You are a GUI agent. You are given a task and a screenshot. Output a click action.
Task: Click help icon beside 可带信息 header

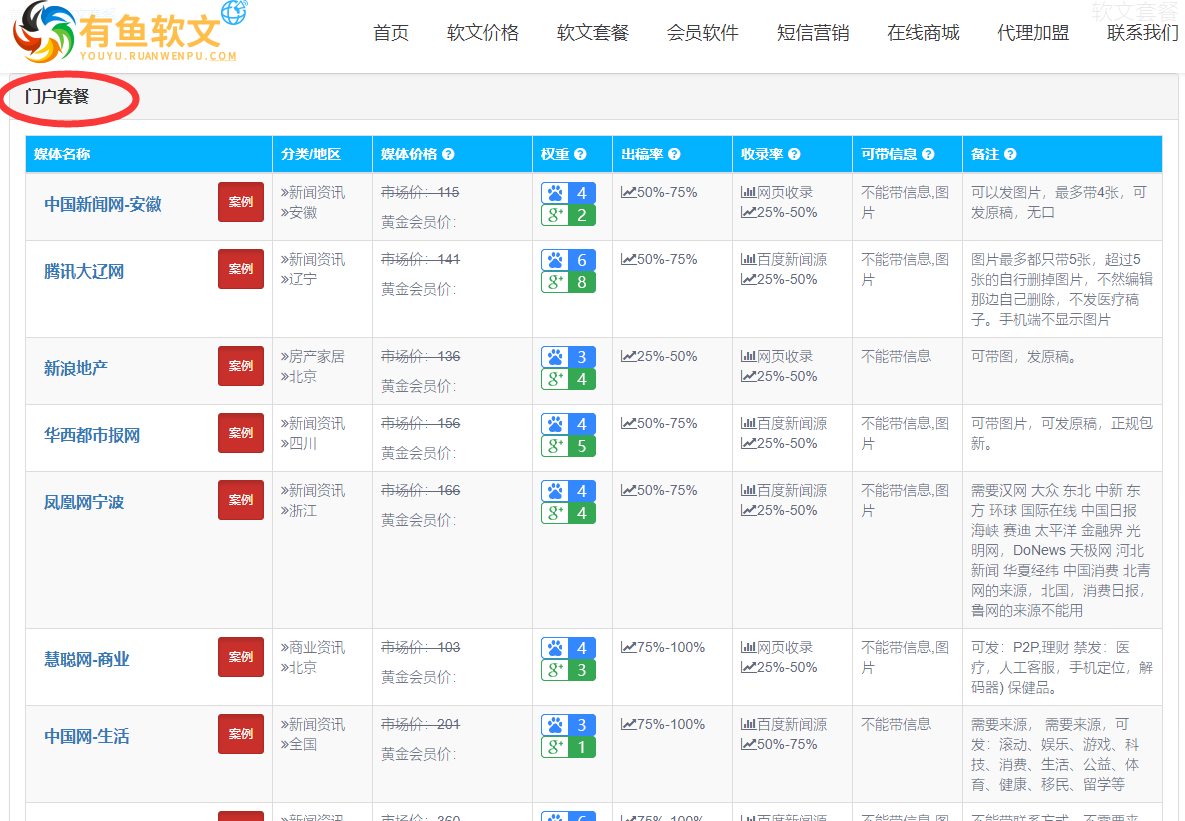point(928,154)
